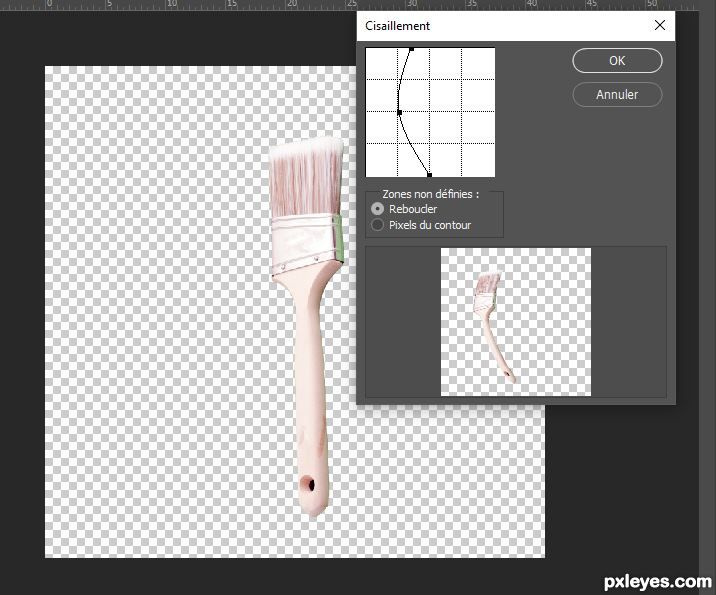Image resolution: width=716 pixels, height=595 pixels.
Task: Click the Zones non définies label
Action: coord(431,194)
